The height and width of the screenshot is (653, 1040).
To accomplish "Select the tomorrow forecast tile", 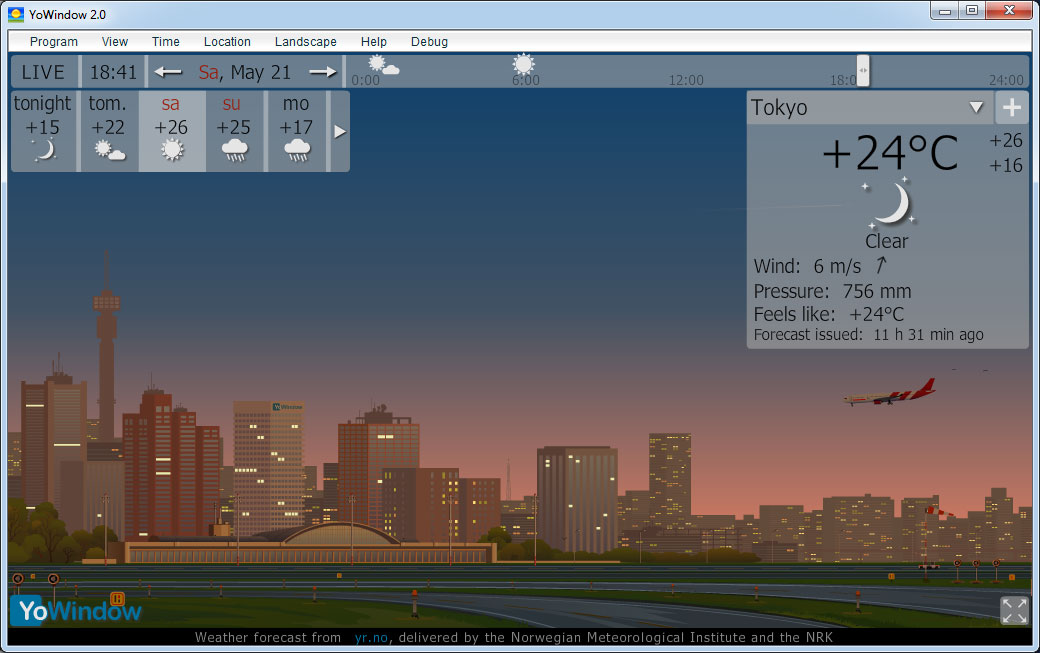I will tap(108, 130).
